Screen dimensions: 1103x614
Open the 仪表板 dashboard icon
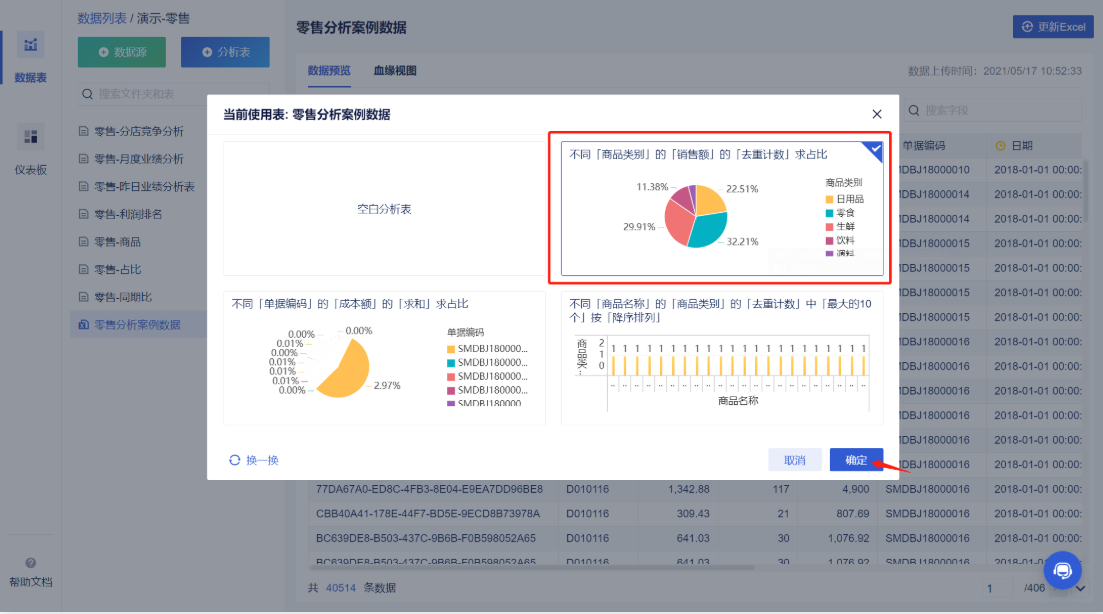tap(30, 136)
